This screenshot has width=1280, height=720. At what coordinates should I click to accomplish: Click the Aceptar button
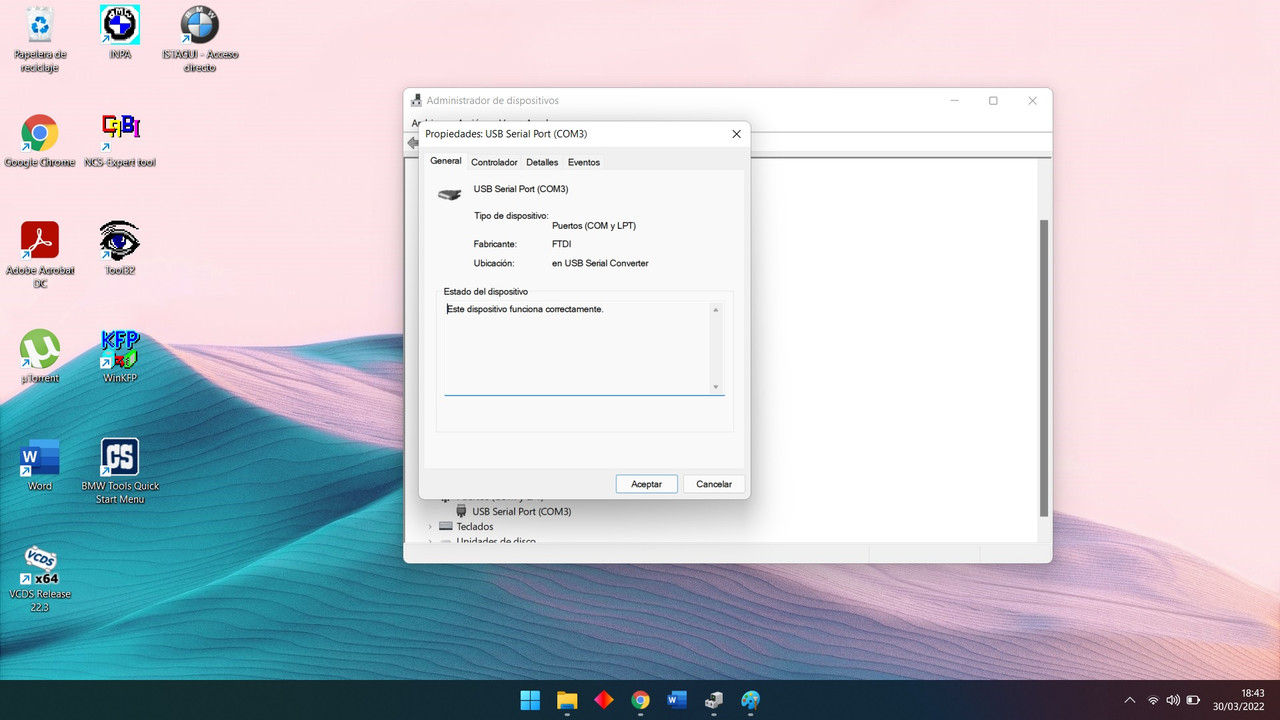point(647,484)
